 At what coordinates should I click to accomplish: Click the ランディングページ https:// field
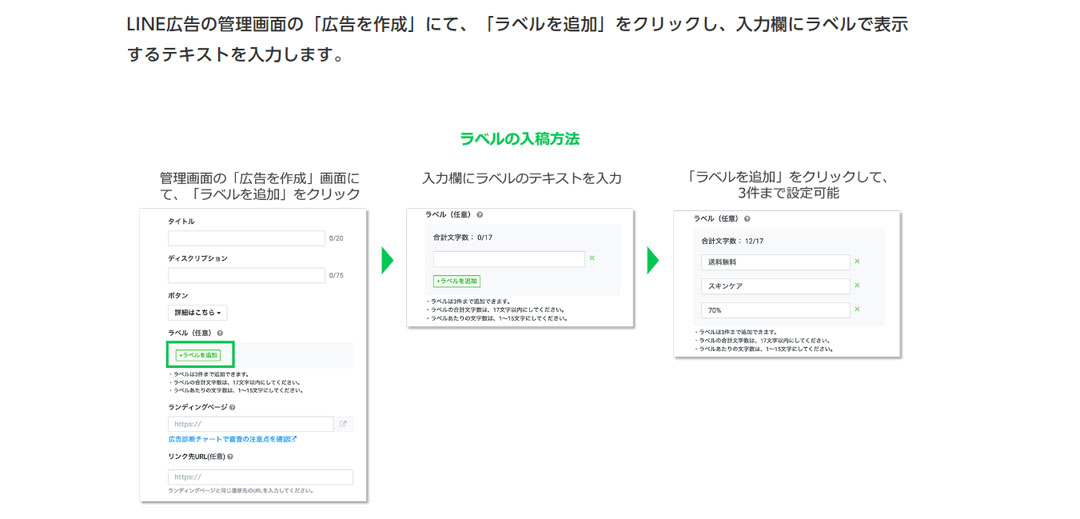coord(251,424)
